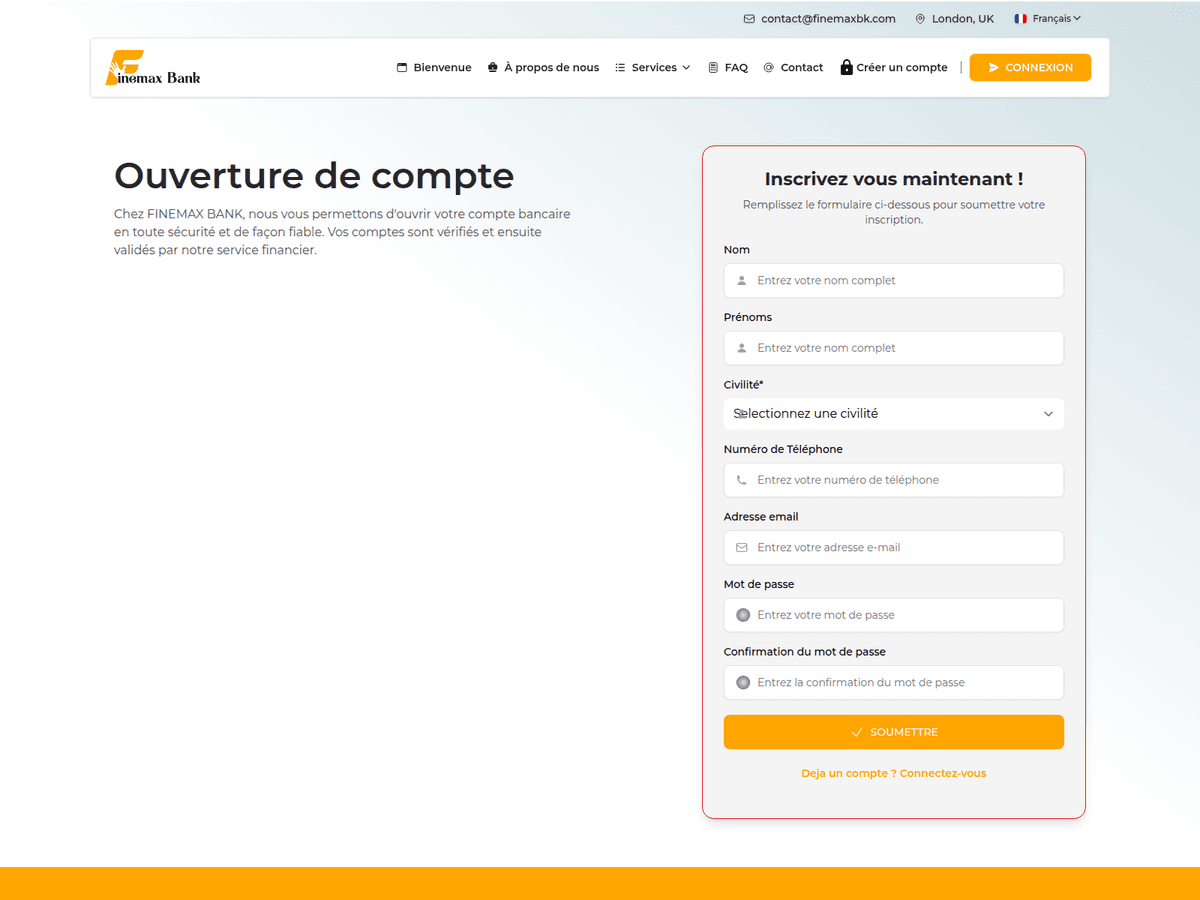Focus the Nom input field
The image size is (1200, 900).
click(894, 281)
